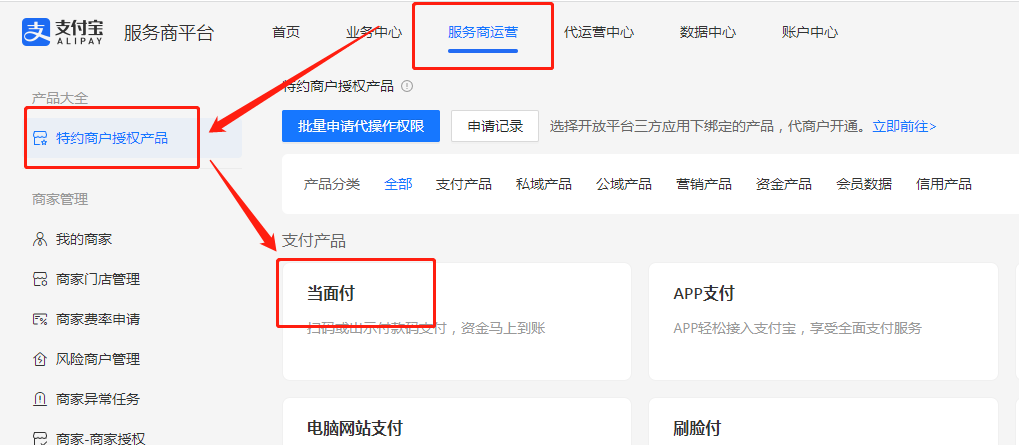This screenshot has height=445, width=1019.
Task: Click the 申请记录 button
Action: click(x=495, y=126)
